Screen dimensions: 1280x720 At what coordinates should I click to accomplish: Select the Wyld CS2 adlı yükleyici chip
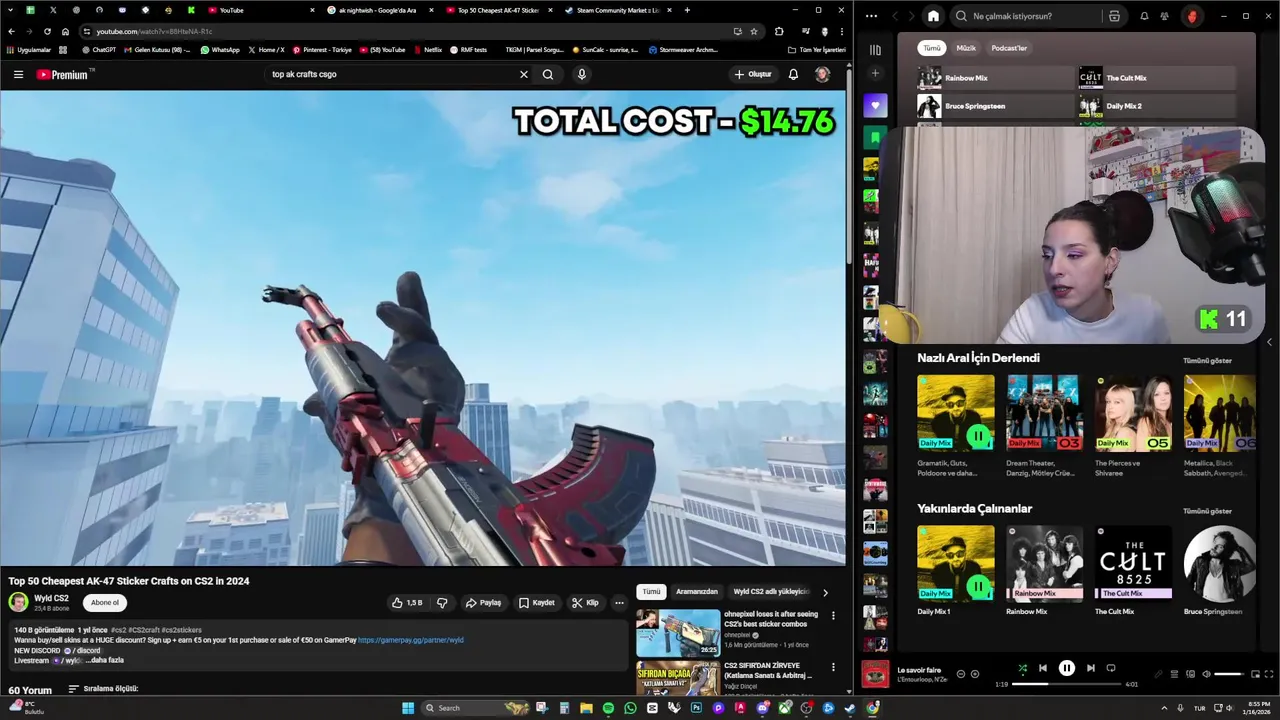coord(771,591)
